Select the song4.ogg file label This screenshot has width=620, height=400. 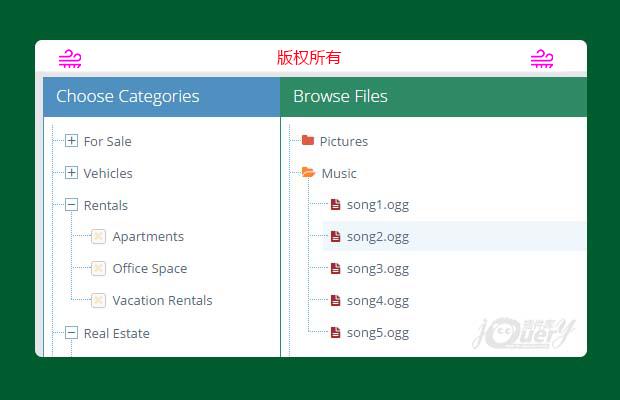(377, 301)
